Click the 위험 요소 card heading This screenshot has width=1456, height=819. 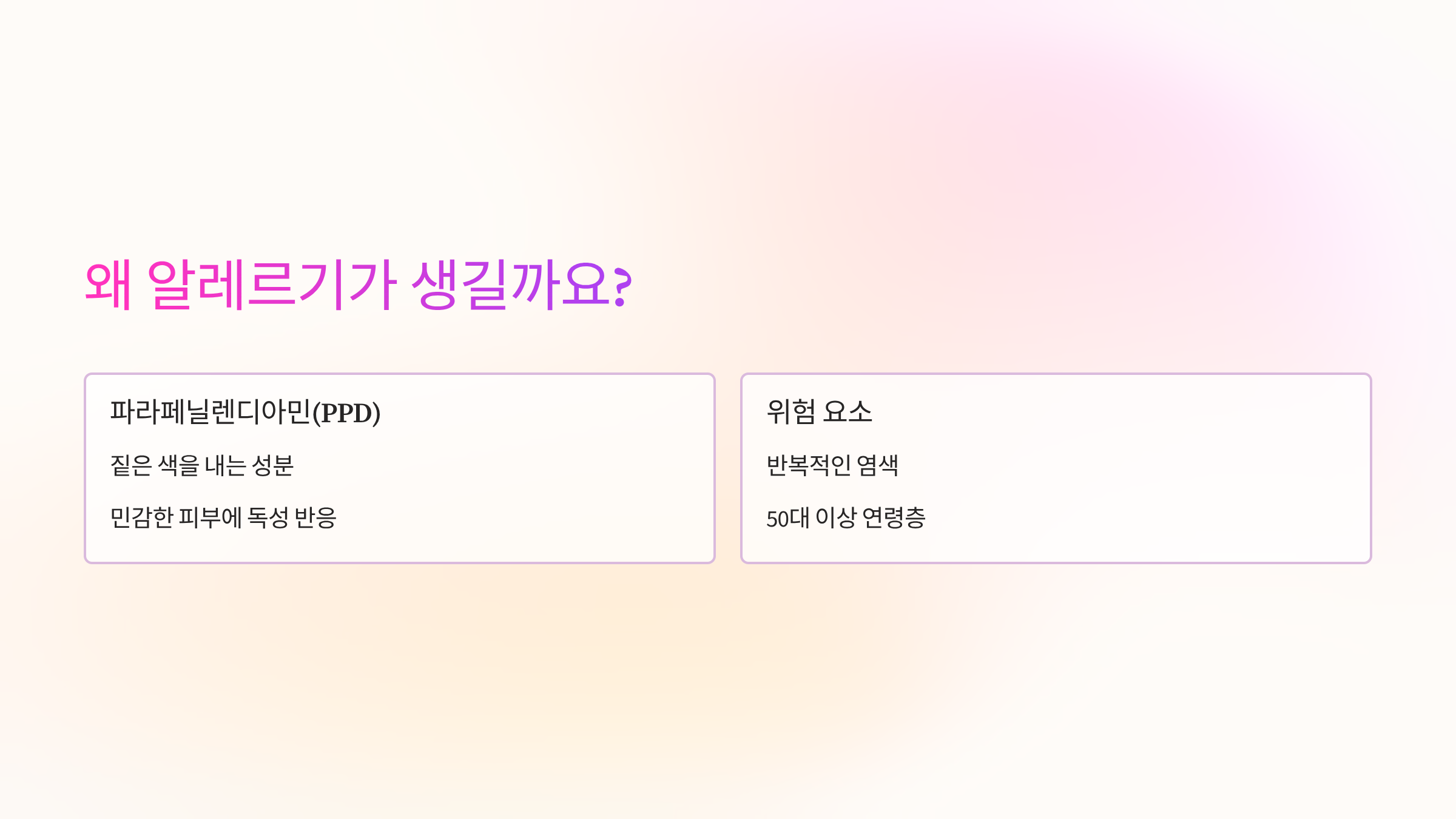click(x=820, y=412)
